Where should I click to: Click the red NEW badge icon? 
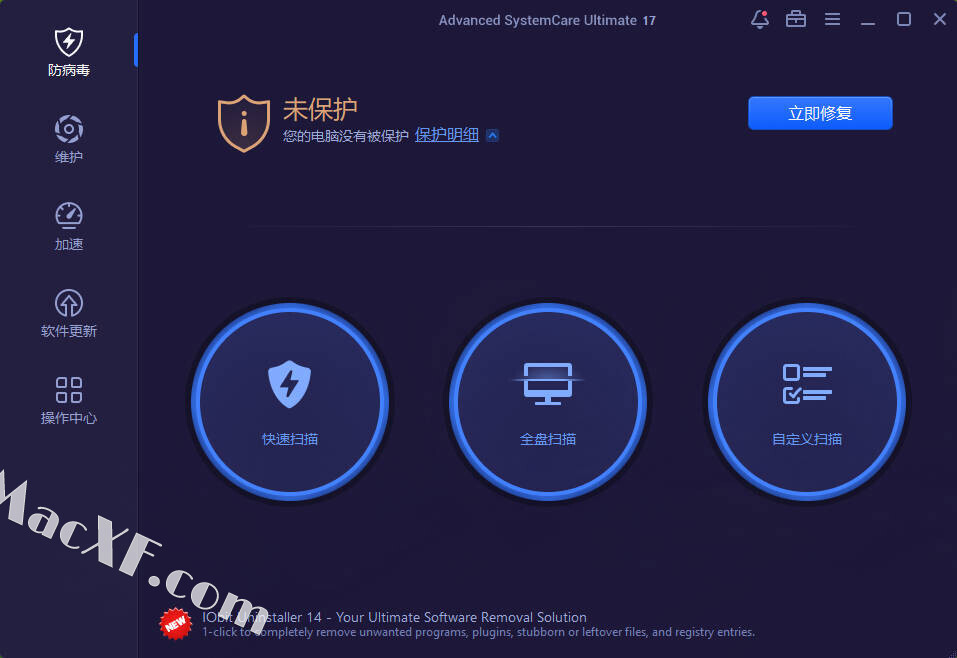tap(176, 622)
